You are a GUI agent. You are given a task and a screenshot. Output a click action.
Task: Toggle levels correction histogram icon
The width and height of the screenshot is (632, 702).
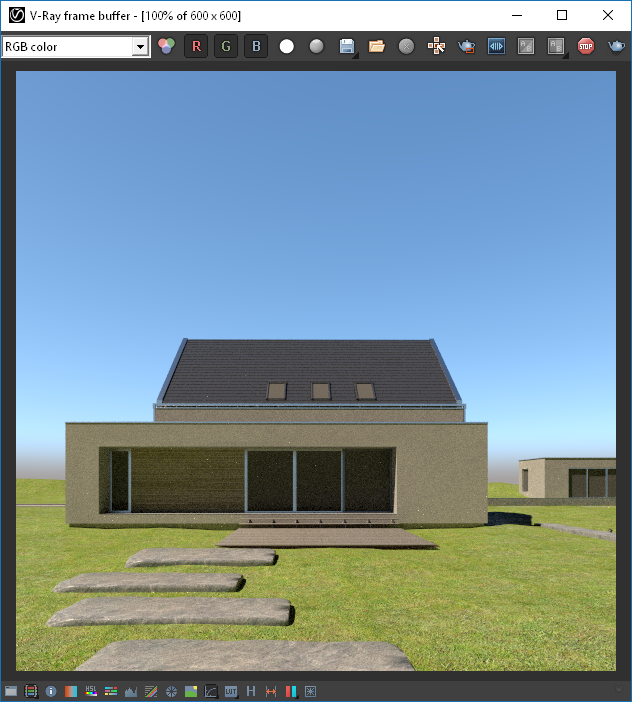tap(131, 691)
